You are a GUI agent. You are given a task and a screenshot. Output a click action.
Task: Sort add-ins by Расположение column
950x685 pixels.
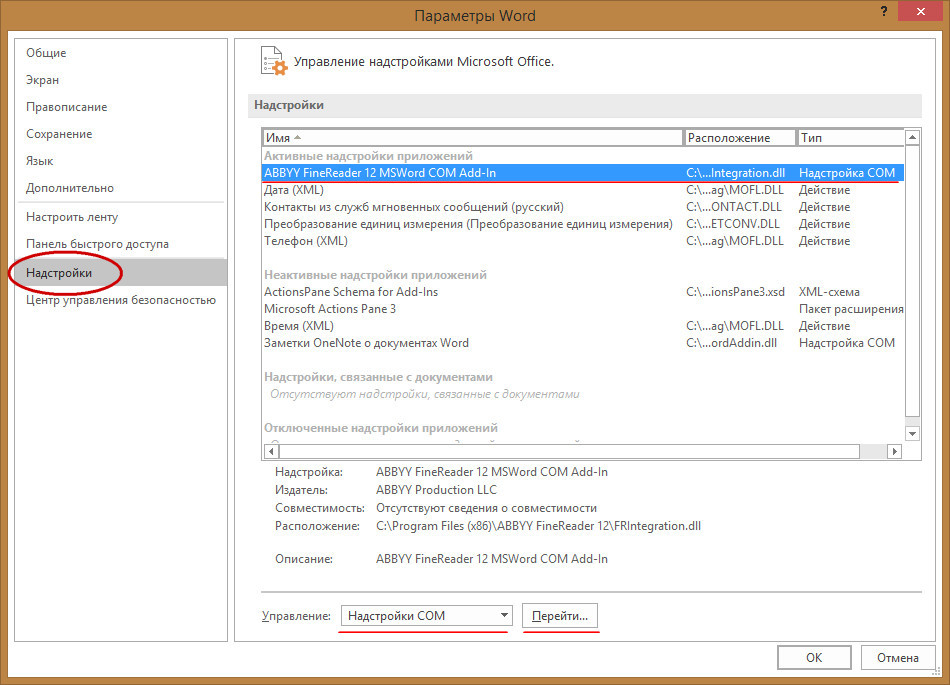(x=740, y=137)
